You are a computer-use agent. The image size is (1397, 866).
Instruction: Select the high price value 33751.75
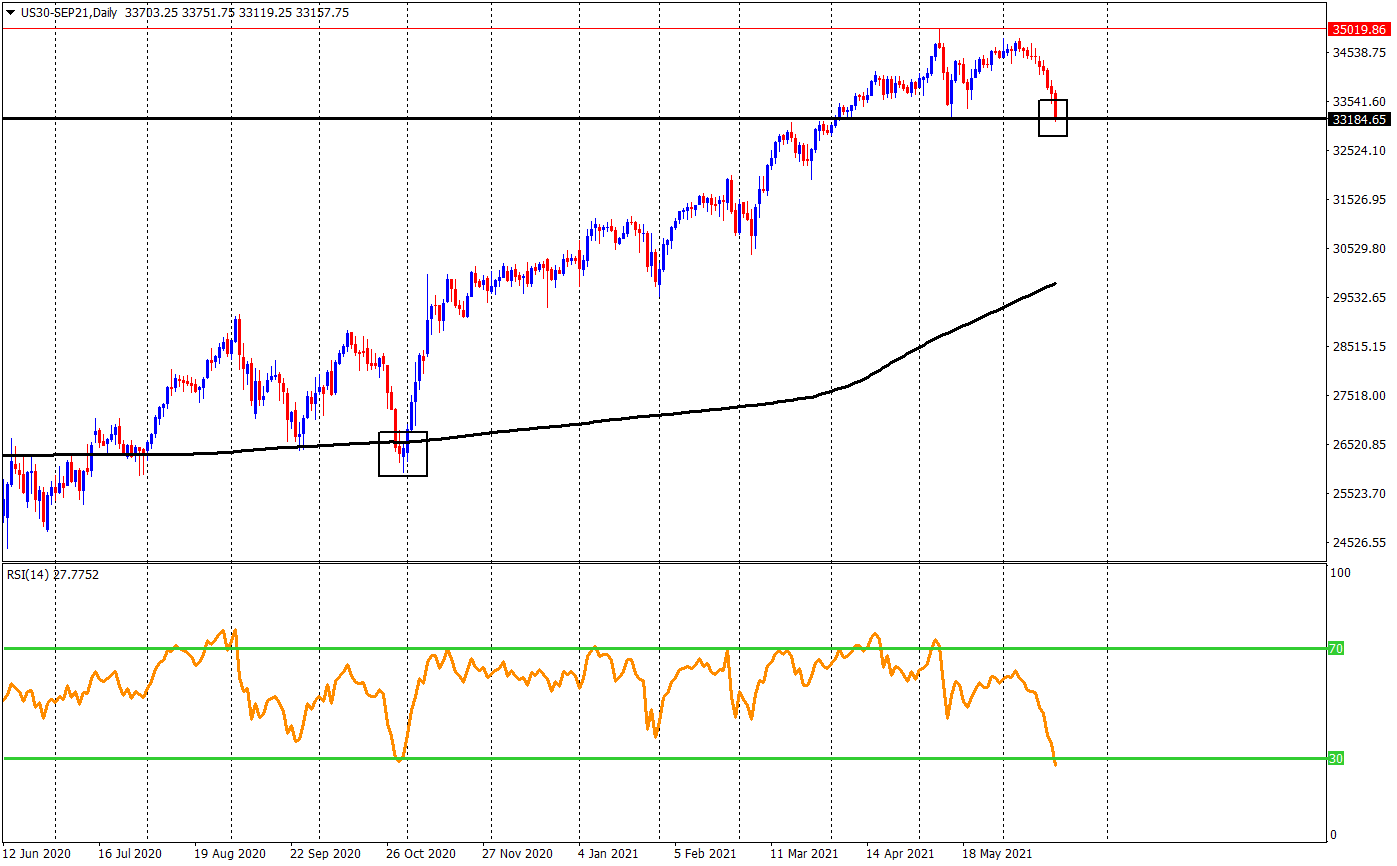point(208,13)
